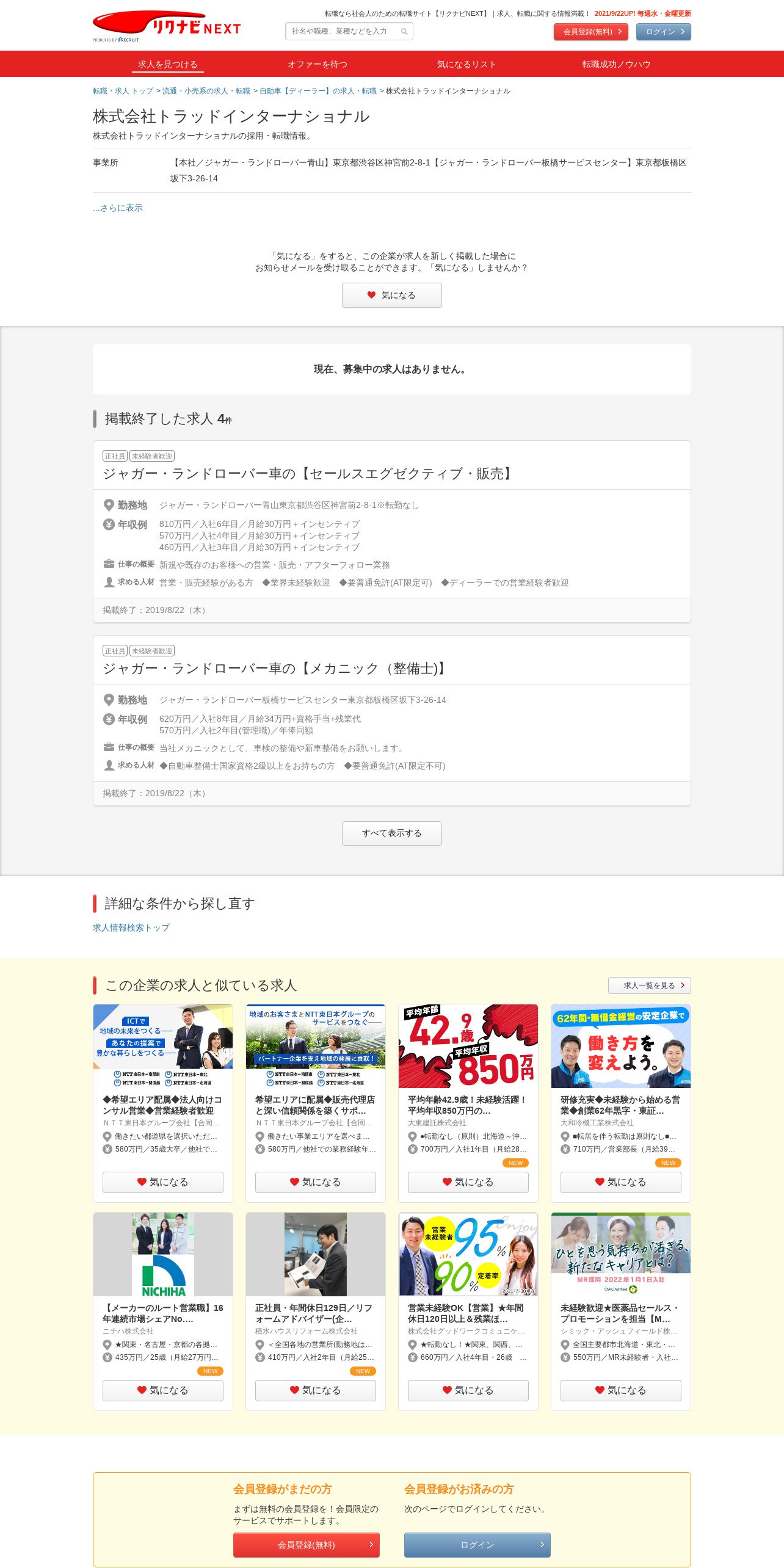Open the 42.9歳 850万円 banner image
This screenshot has width=784, height=1568.
coord(468,1046)
